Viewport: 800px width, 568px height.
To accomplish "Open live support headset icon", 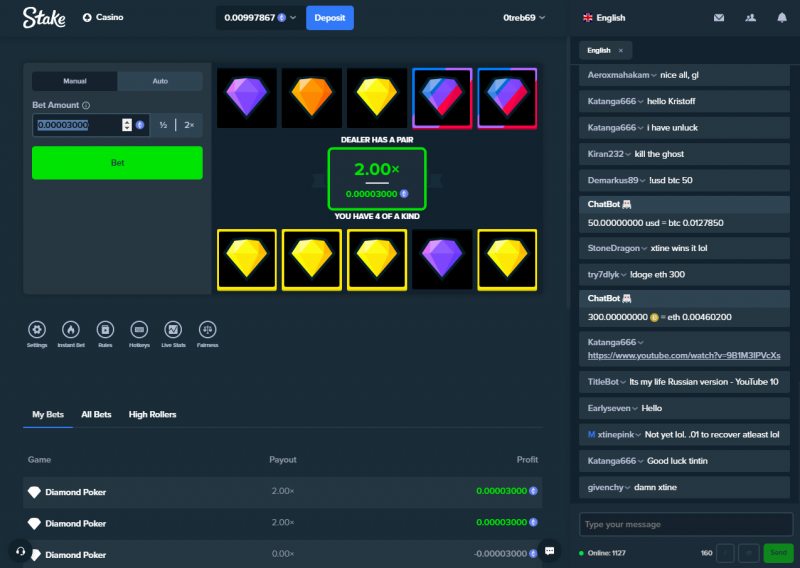I will (x=20, y=551).
